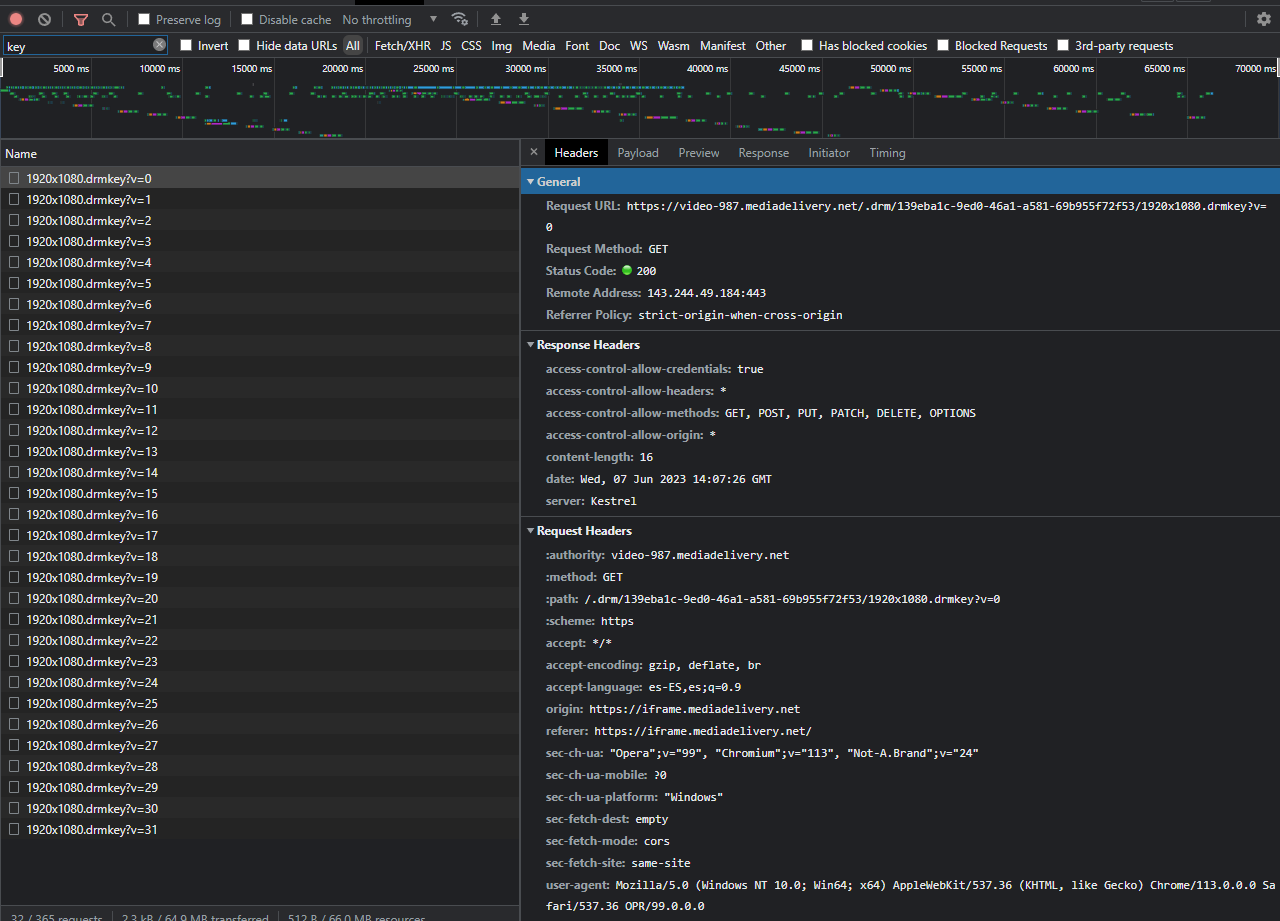Check the Hide data URLs option

(x=244, y=45)
